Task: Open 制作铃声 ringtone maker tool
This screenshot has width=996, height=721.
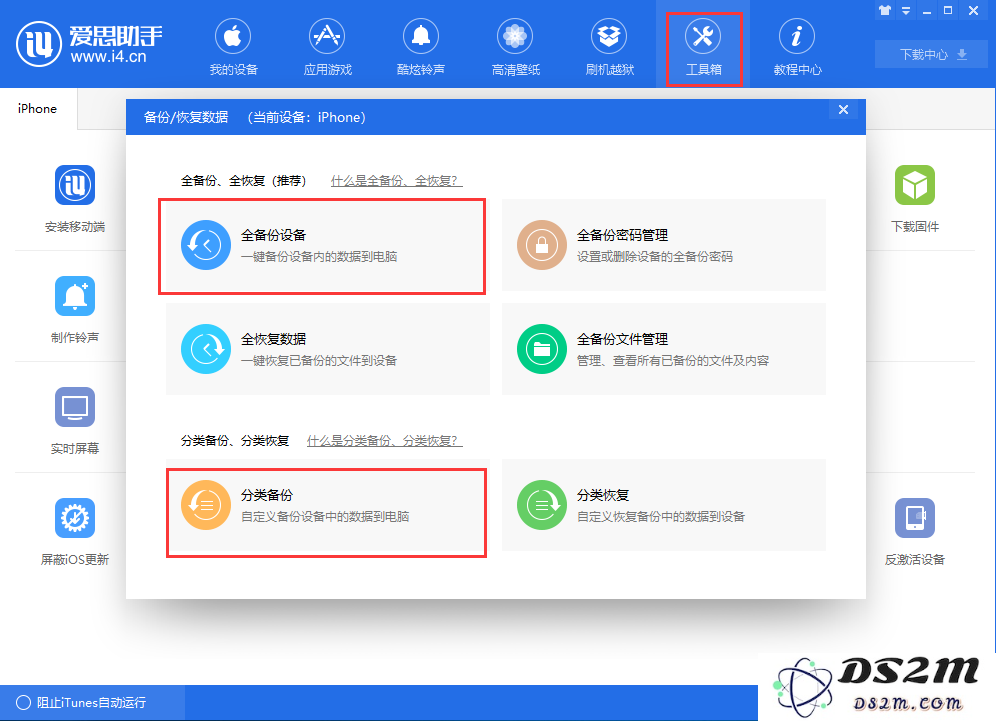Action: point(75,310)
